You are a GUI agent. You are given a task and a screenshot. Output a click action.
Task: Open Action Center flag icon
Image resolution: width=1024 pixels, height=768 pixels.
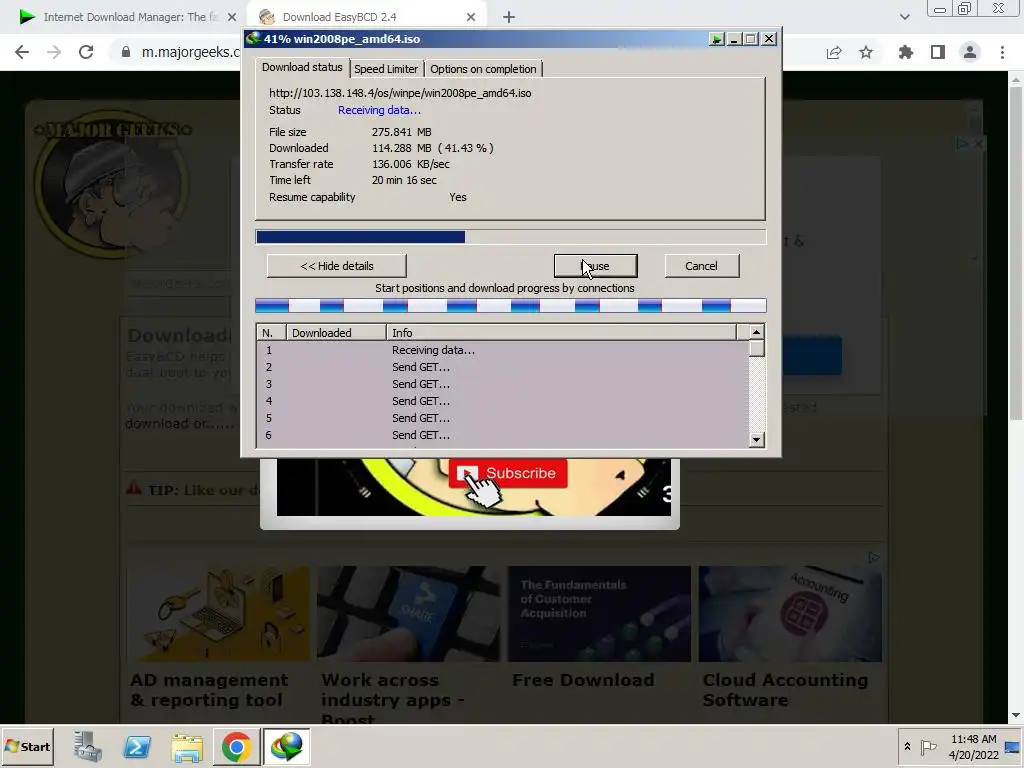[x=928, y=746]
